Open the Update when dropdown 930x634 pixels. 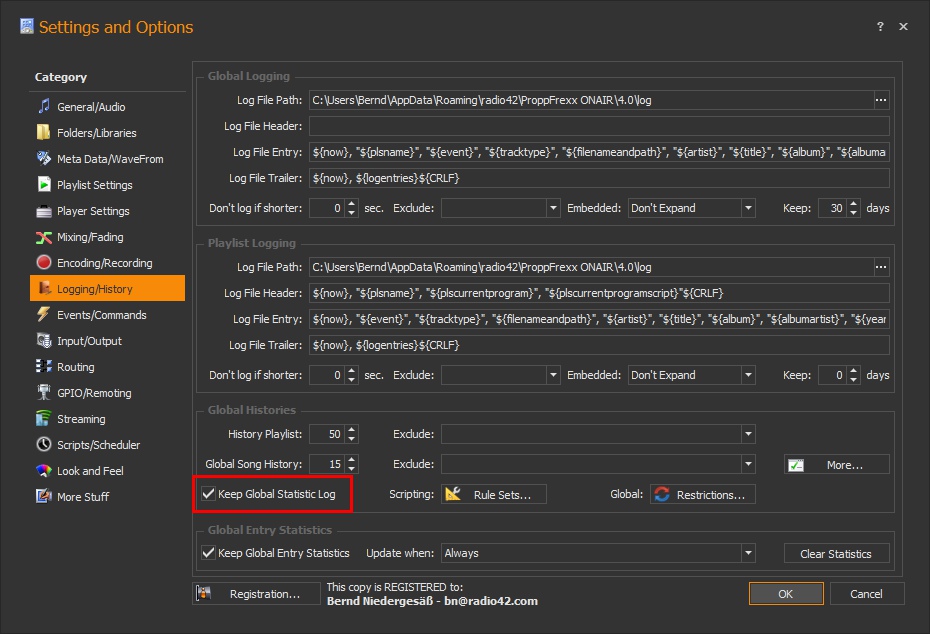(747, 553)
